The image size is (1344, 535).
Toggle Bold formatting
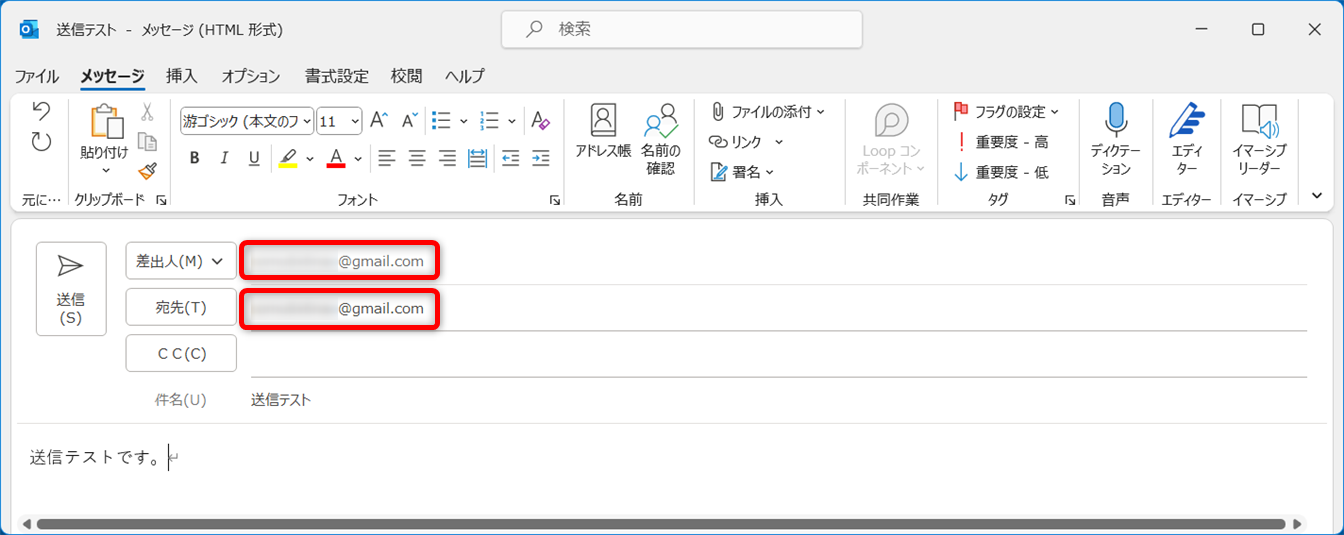pyautogui.click(x=194, y=158)
